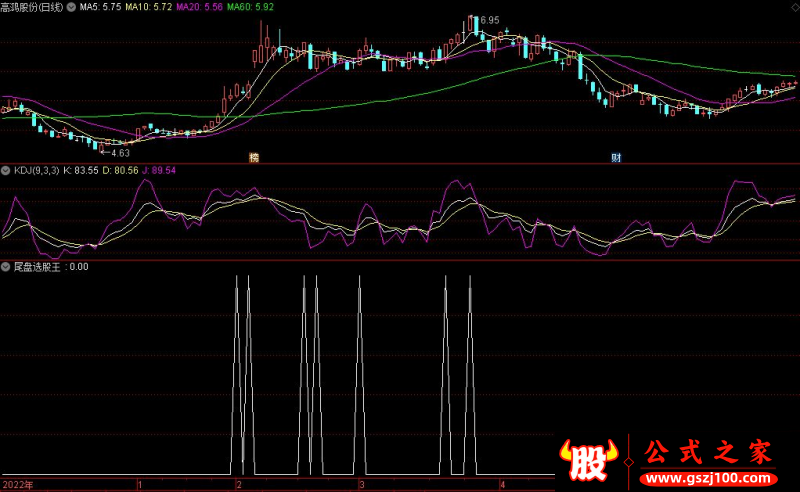The width and height of the screenshot is (800, 492).
Task: Click the J: 89.54 value label
Action: click(158, 171)
